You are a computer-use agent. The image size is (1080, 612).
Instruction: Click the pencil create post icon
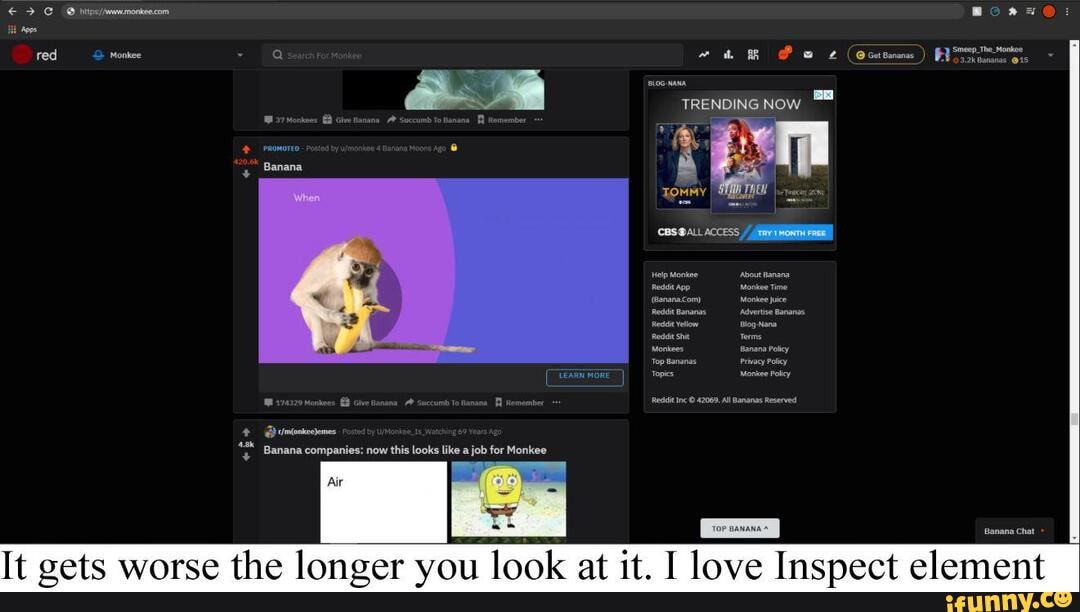tap(832, 55)
